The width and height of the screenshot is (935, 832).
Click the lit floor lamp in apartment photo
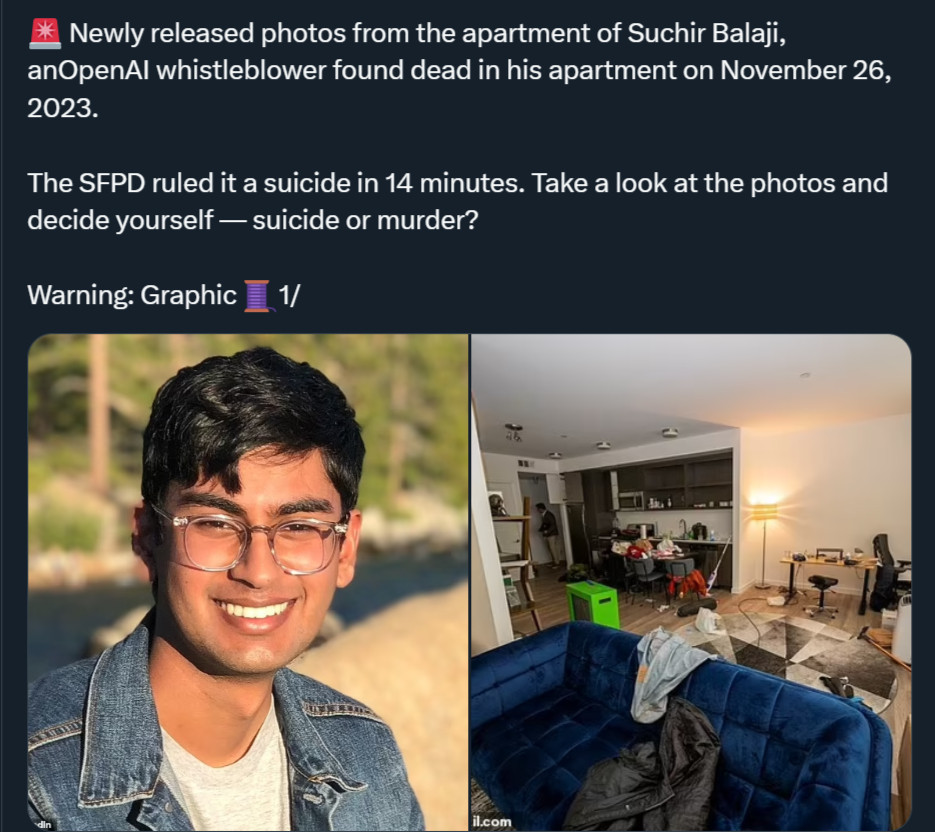pyautogui.click(x=764, y=540)
